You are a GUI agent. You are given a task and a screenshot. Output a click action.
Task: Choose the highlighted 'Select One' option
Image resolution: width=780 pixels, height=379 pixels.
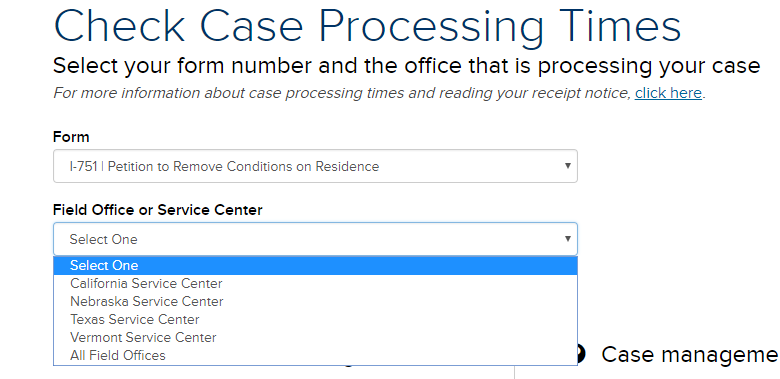pos(315,266)
